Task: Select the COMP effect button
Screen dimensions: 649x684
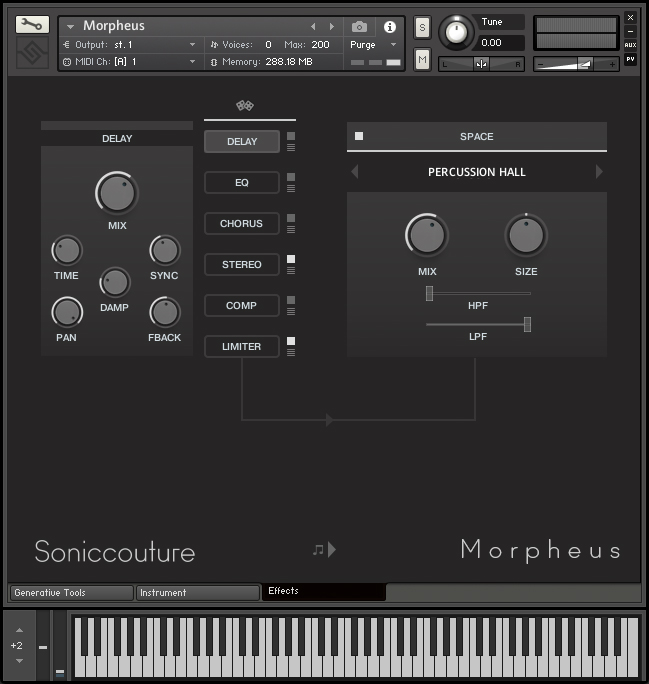Action: click(242, 305)
